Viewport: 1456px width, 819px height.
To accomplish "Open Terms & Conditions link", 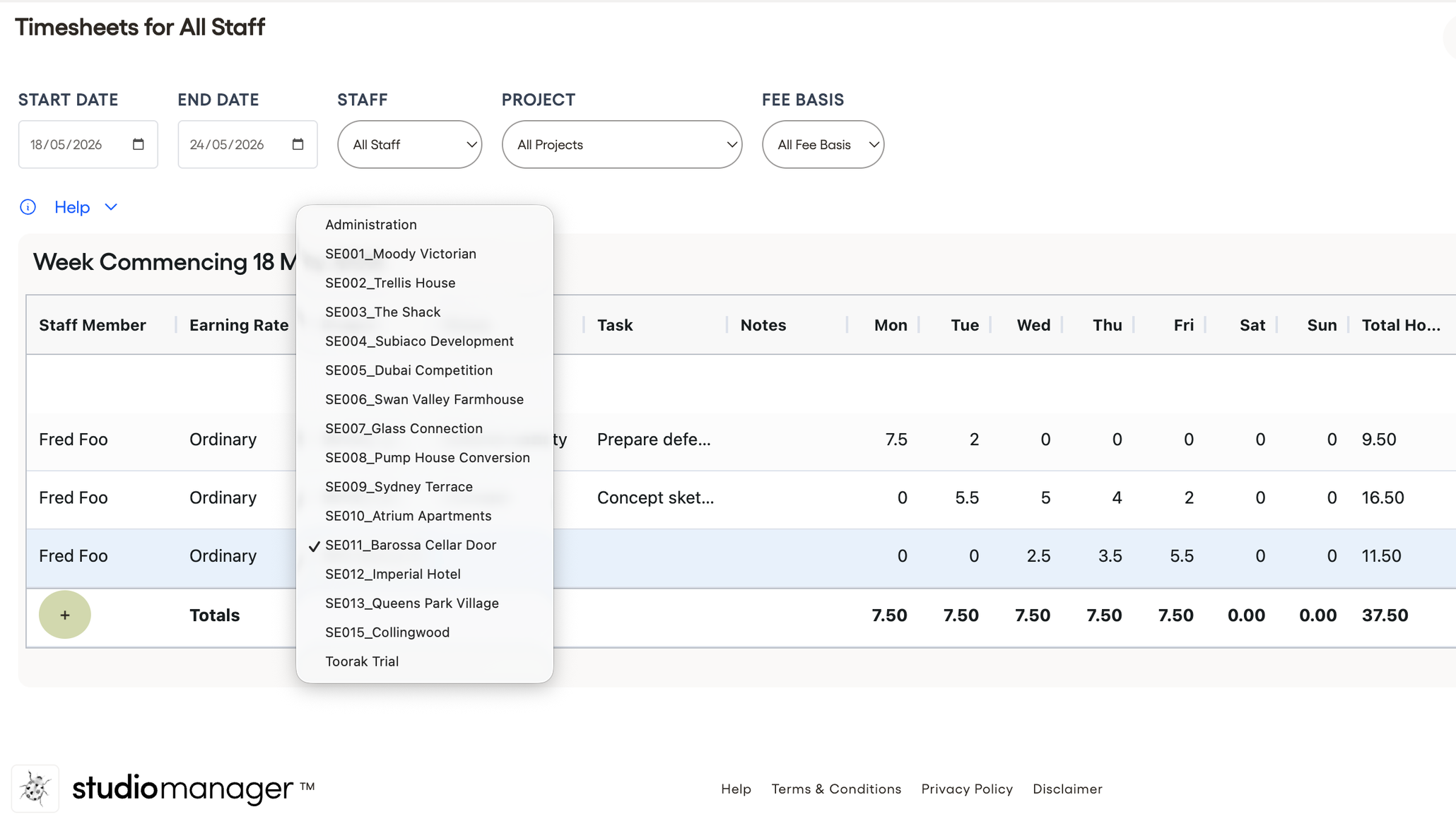I will point(836,789).
